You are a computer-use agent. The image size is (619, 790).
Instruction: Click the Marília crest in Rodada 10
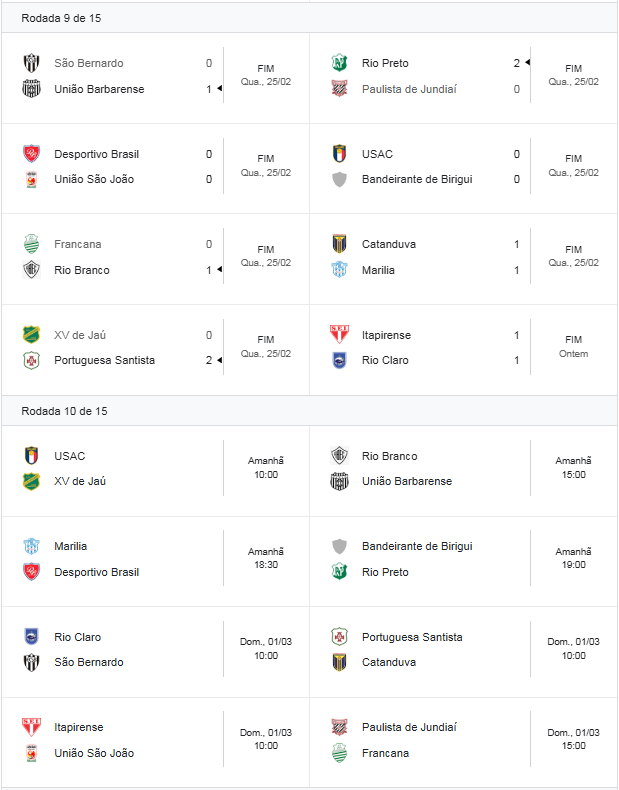(30, 546)
